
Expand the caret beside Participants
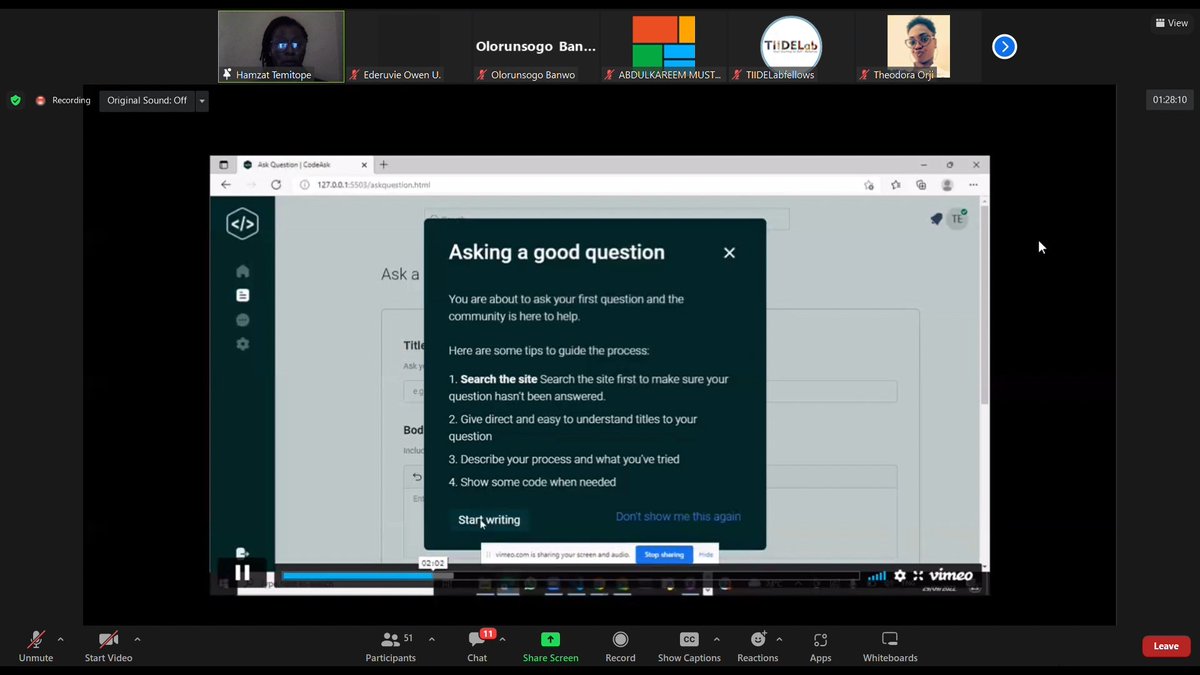[431, 639]
